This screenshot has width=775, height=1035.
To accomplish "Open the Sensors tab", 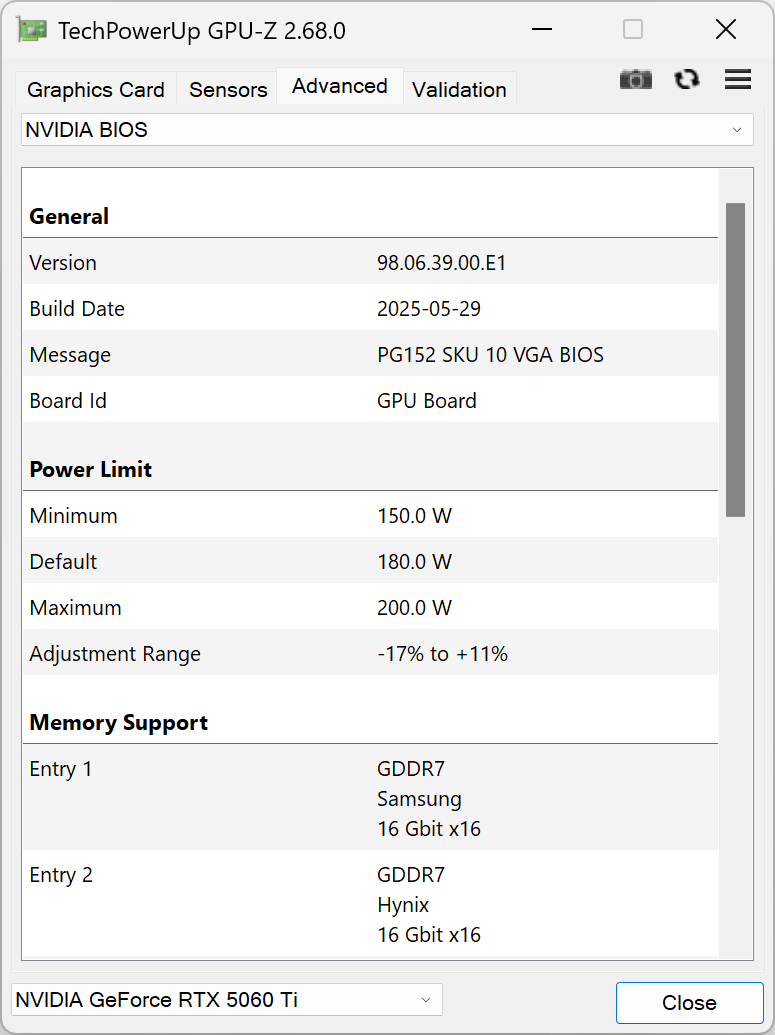I will 228,90.
